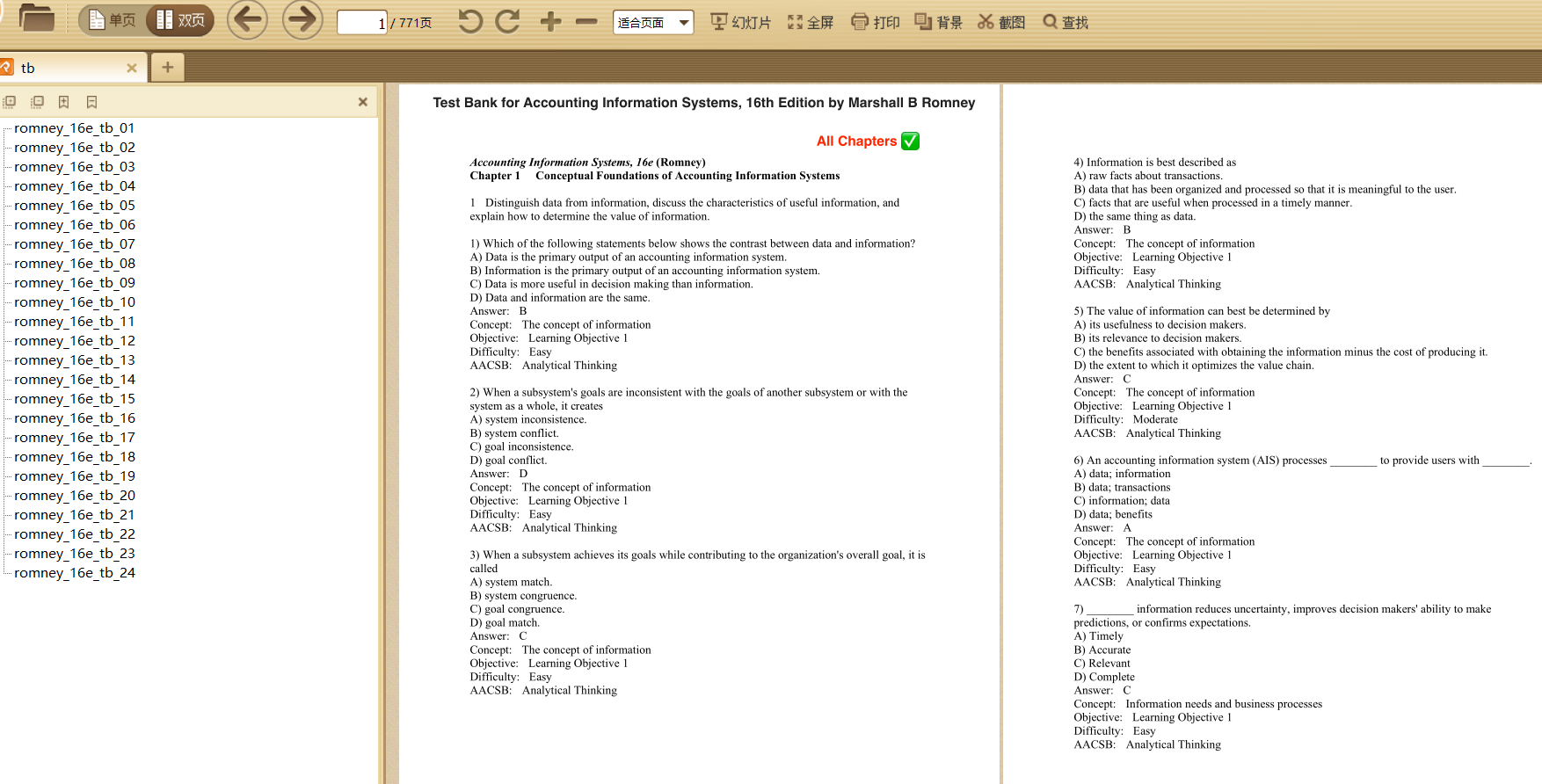1542x784 pixels.
Task: Click option C) Relevant in question 7
Action: tap(1102, 664)
